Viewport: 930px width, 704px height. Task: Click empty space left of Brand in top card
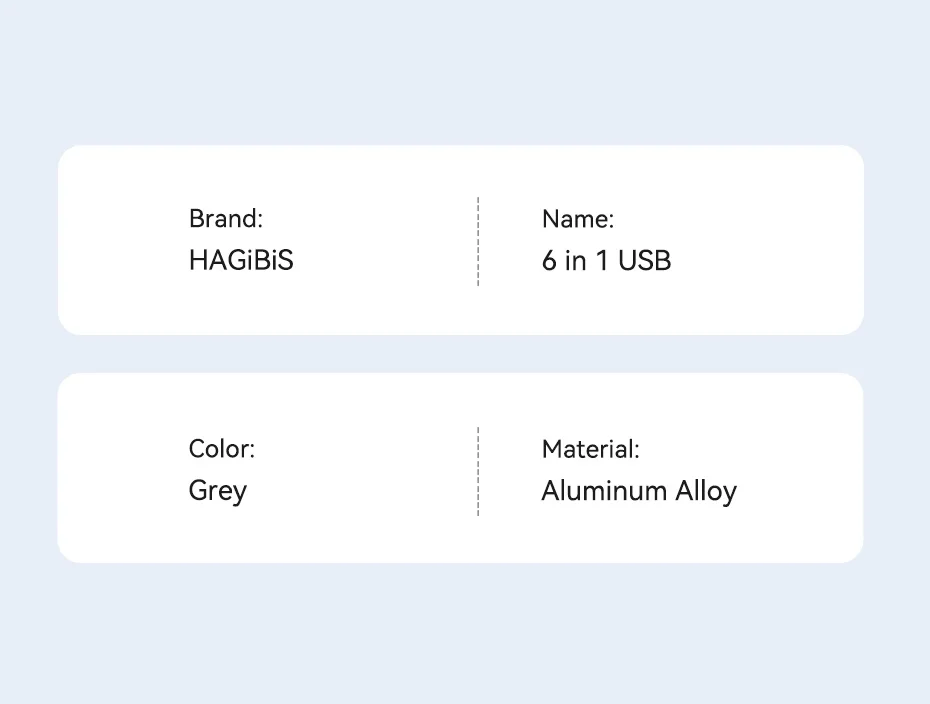tap(120, 240)
